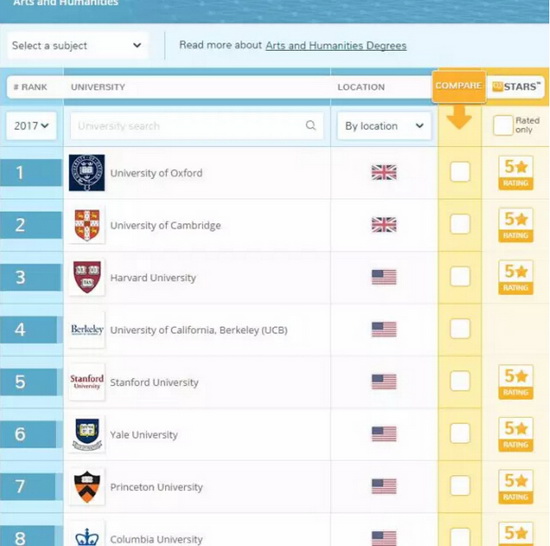Click the 5-star rating badge for Cambridge
The width and height of the screenshot is (550, 546).
(x=516, y=225)
